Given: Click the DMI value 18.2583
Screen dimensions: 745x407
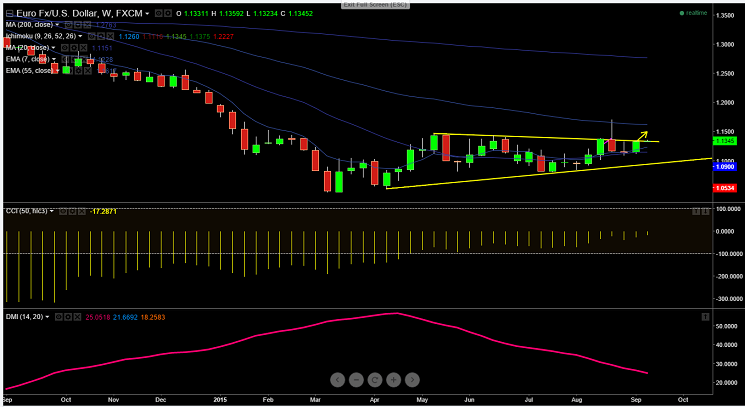Looking at the screenshot, I should (153, 317).
